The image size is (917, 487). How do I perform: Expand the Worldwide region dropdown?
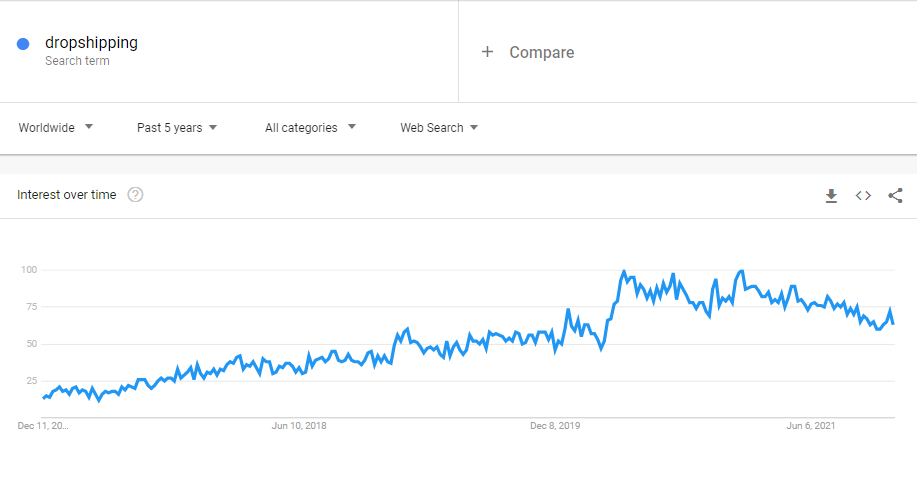coord(56,128)
